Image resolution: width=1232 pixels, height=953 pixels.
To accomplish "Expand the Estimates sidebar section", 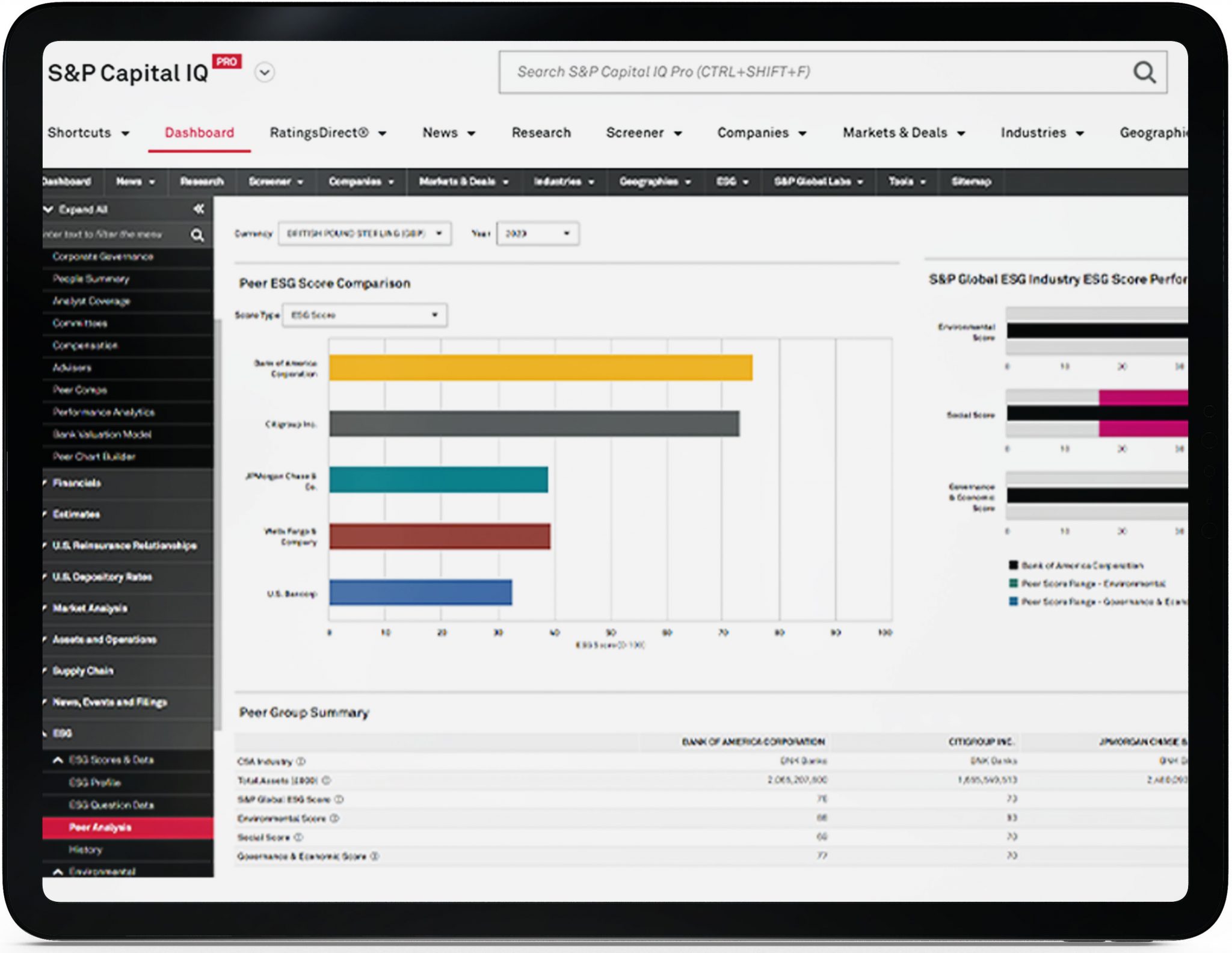I will [128, 514].
